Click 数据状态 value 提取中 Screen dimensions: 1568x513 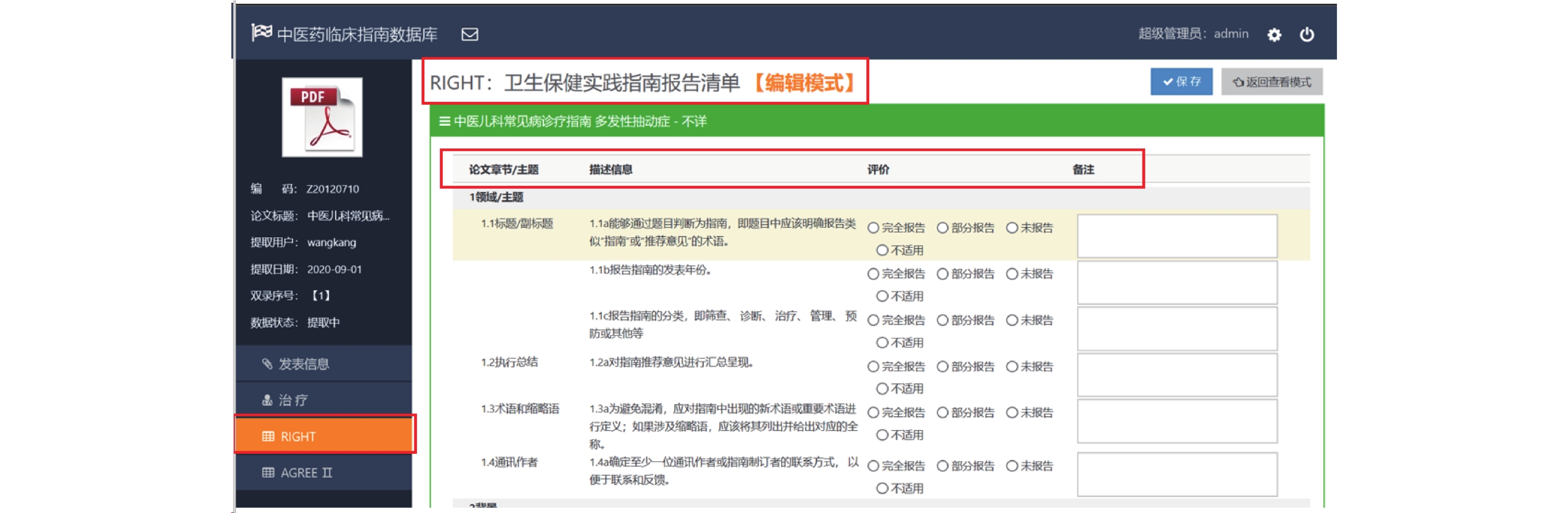pos(323,322)
